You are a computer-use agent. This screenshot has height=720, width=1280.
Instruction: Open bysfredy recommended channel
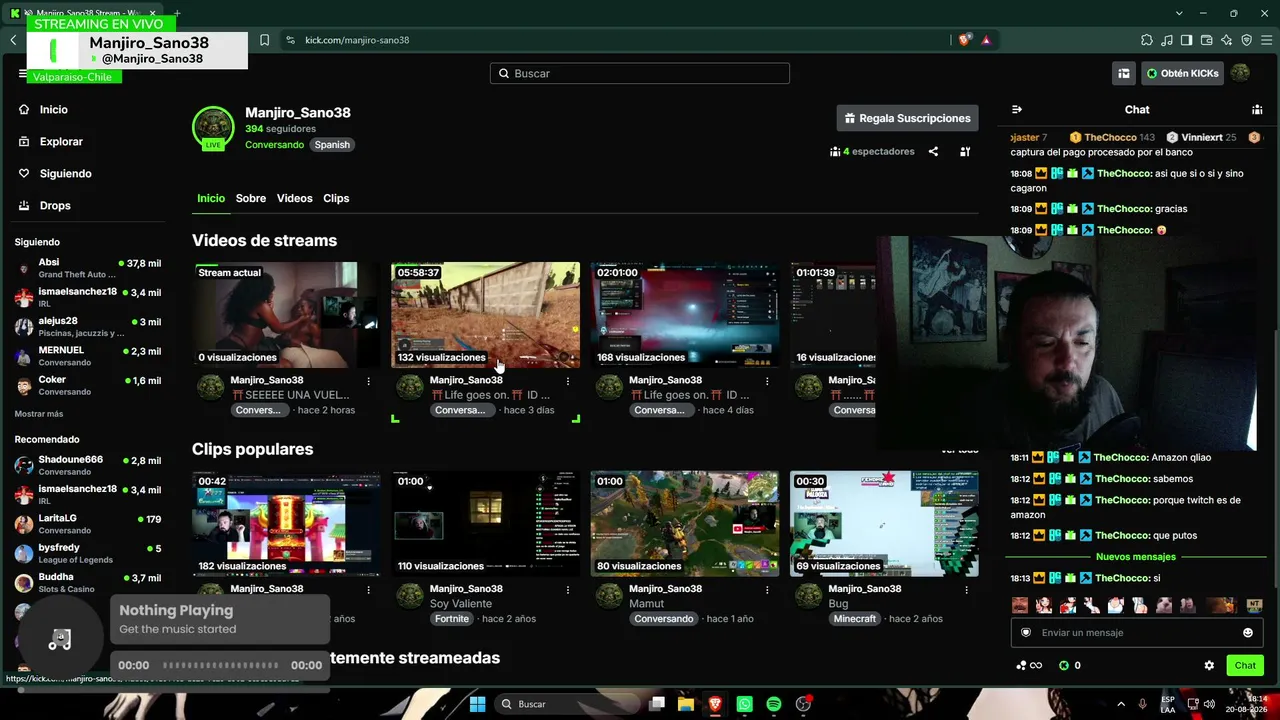point(88,553)
